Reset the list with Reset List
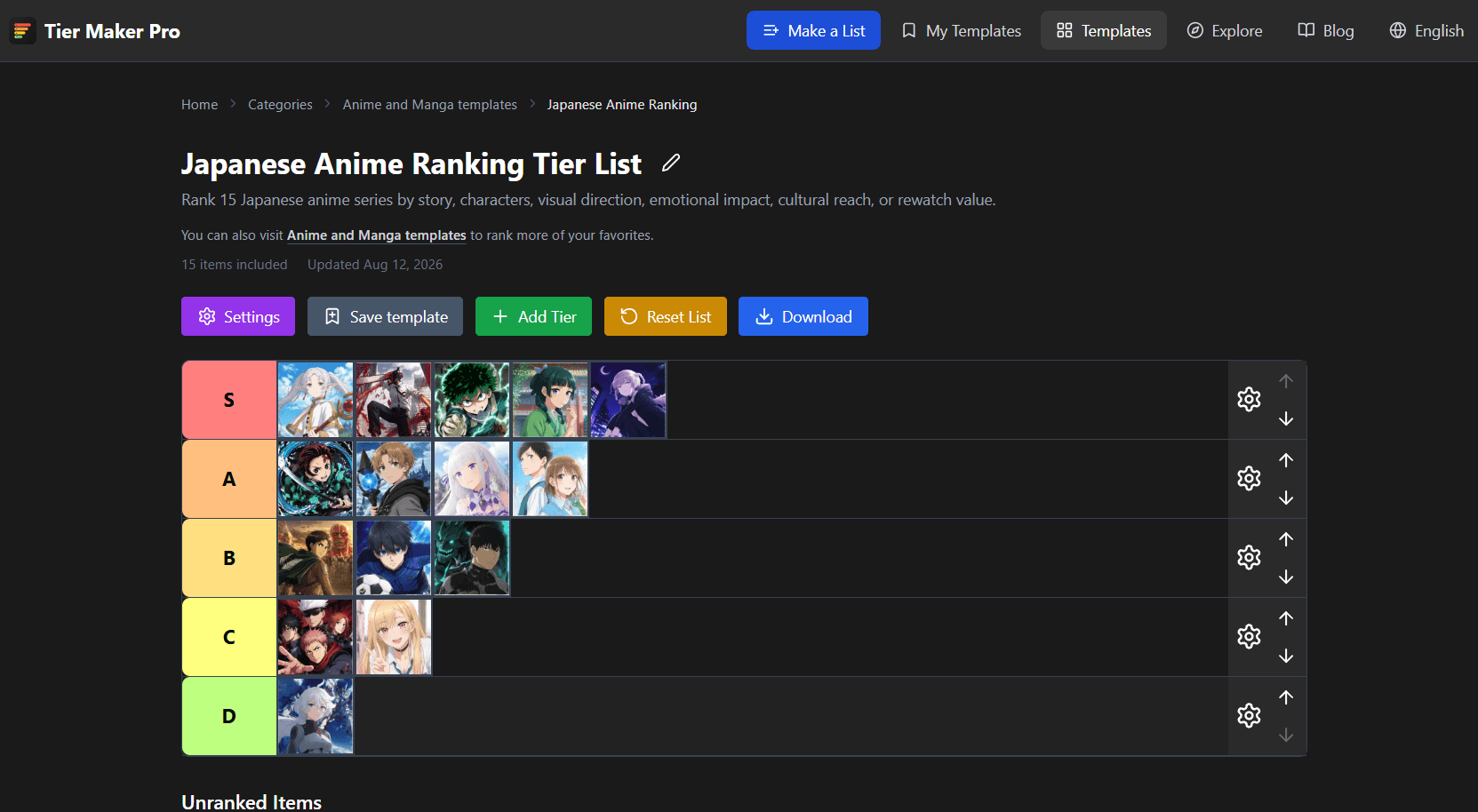This screenshot has height=812, width=1478. coord(666,316)
